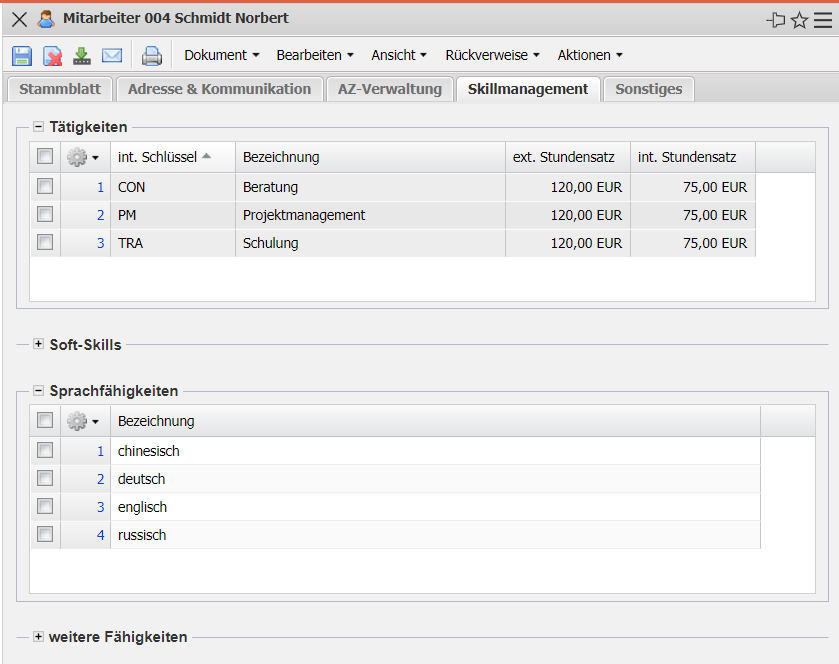This screenshot has height=664, width=839.
Task: Click row number 3 link for Schulung
Action: pos(100,242)
